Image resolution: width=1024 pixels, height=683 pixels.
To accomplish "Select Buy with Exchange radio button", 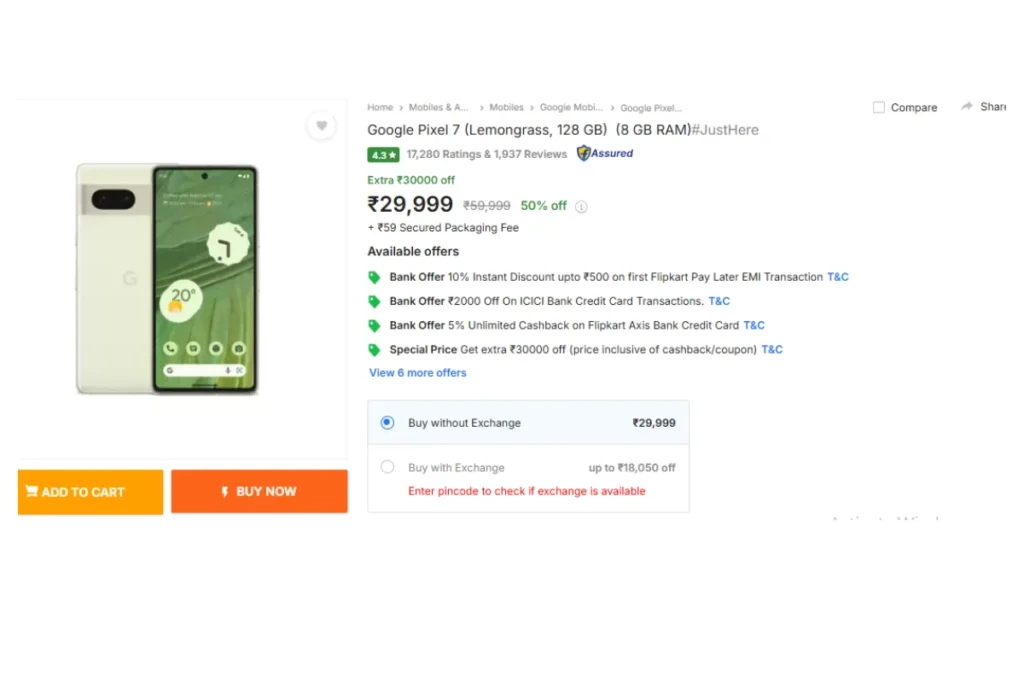I will click(x=387, y=467).
